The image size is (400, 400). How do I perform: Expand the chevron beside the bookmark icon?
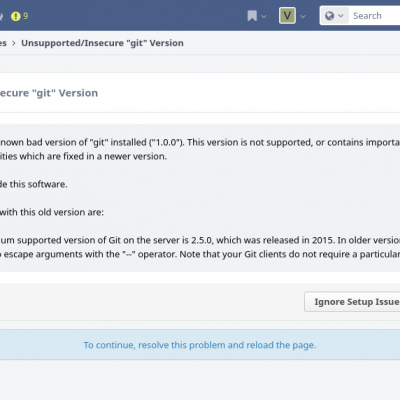(x=264, y=16)
